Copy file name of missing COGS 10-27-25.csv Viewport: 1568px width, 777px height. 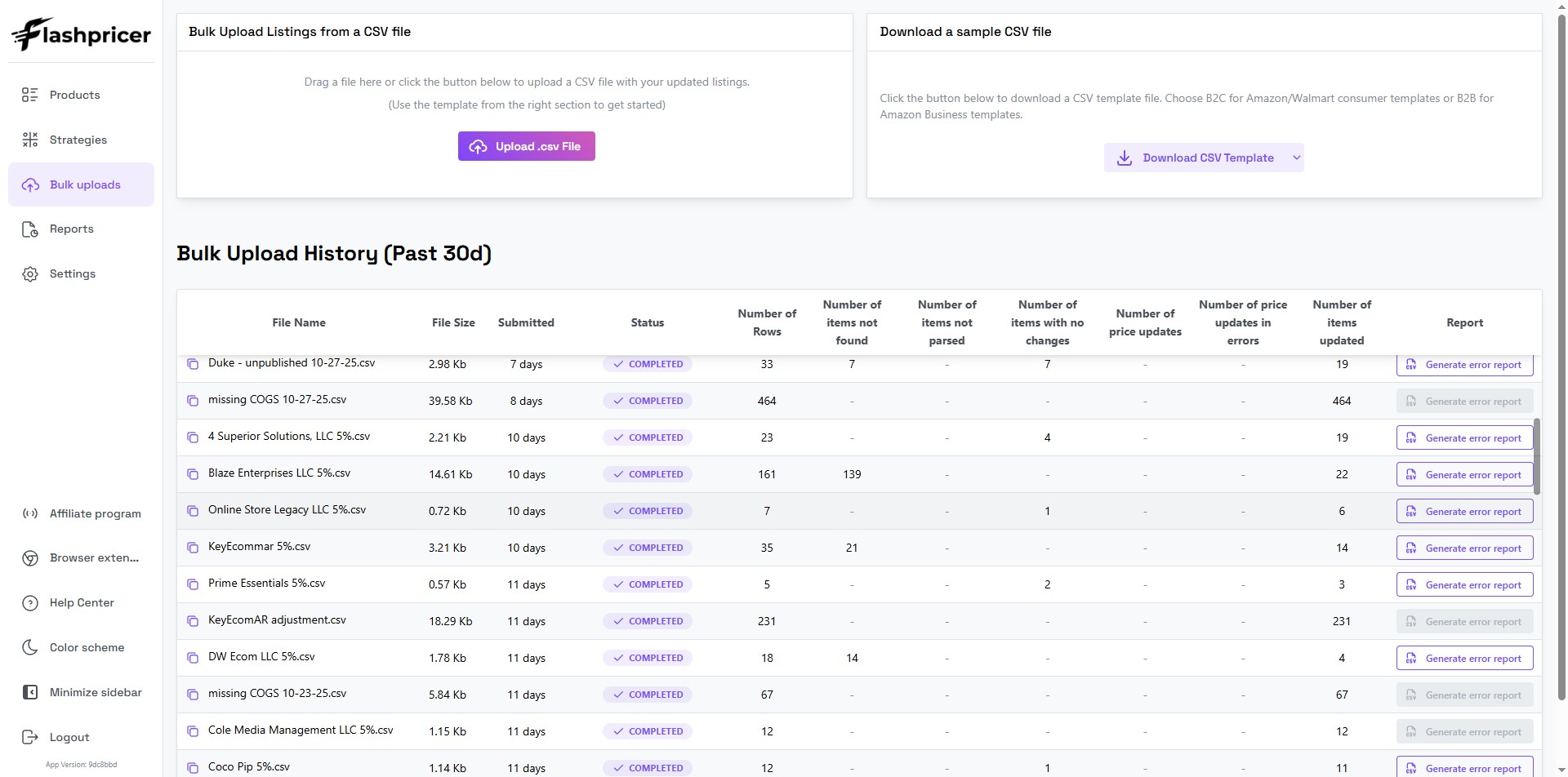tap(193, 401)
